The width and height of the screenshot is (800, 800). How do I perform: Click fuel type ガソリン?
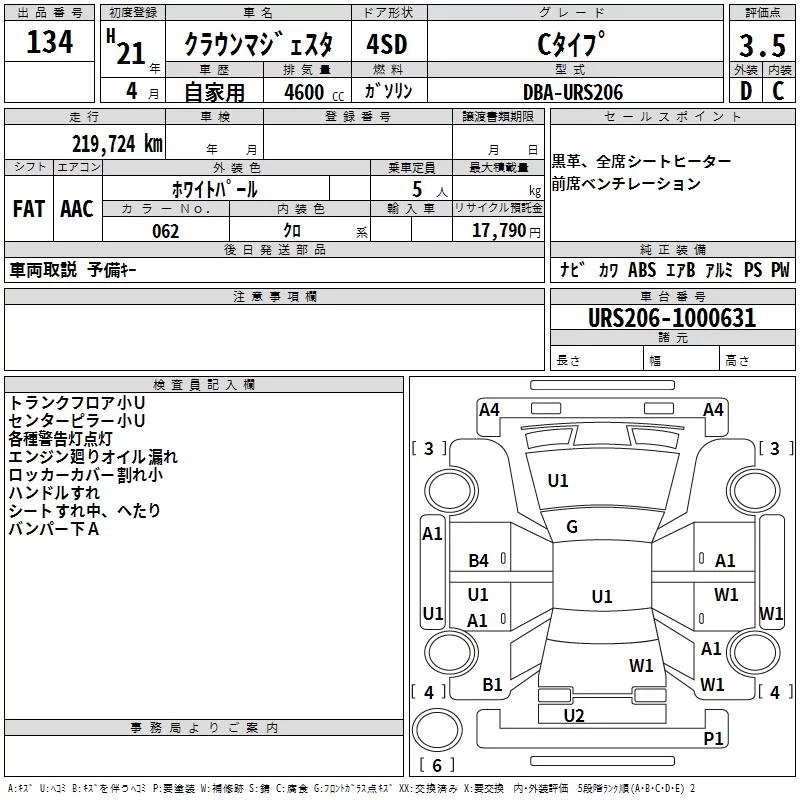[388, 91]
